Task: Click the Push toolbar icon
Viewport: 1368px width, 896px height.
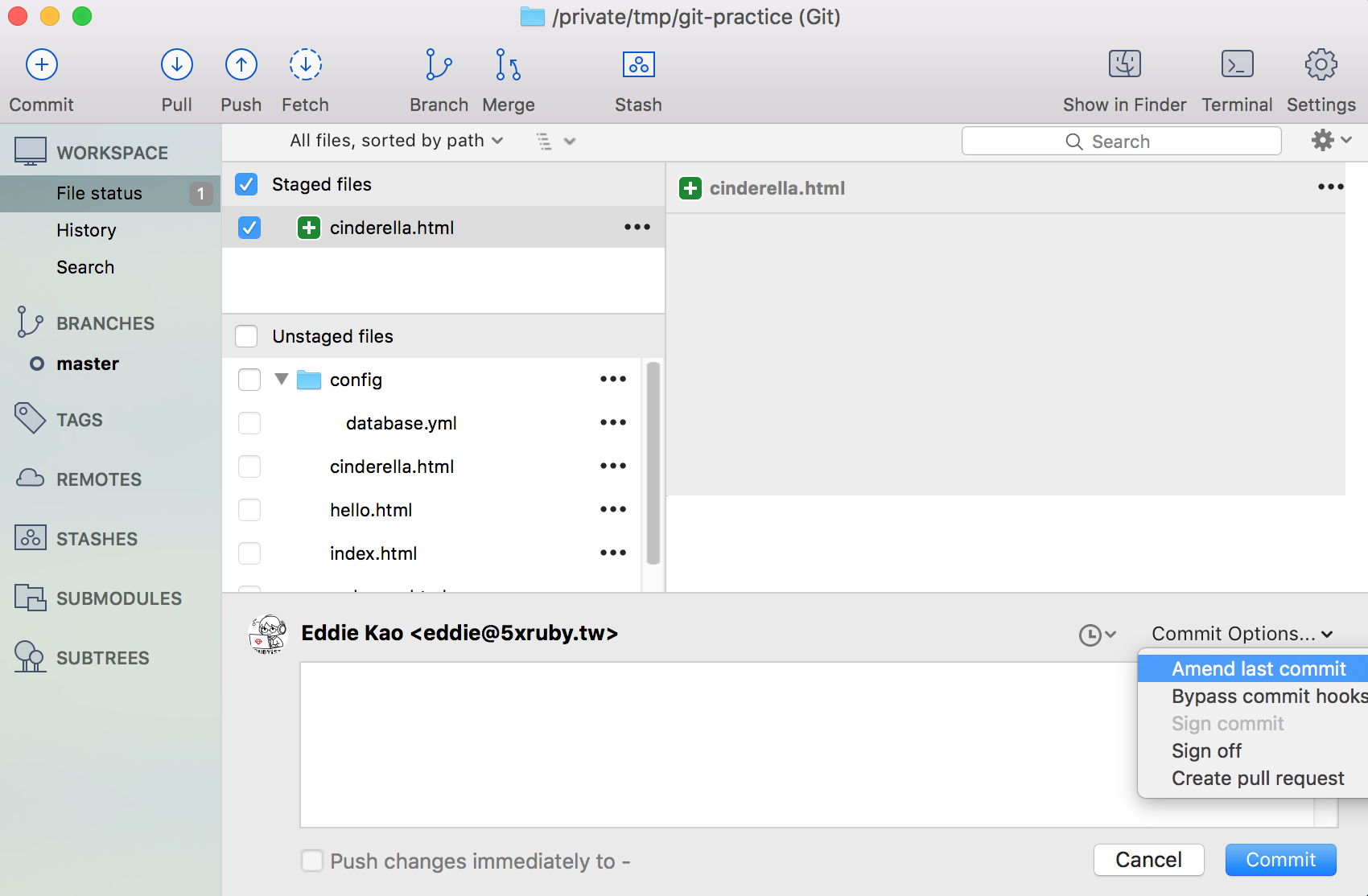Action: coord(241,65)
